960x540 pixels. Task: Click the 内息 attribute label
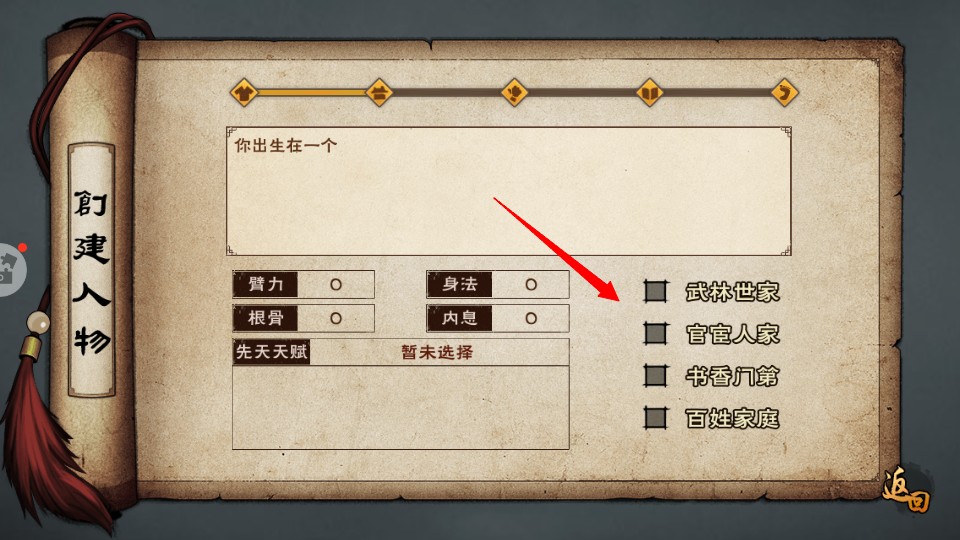[x=460, y=318]
